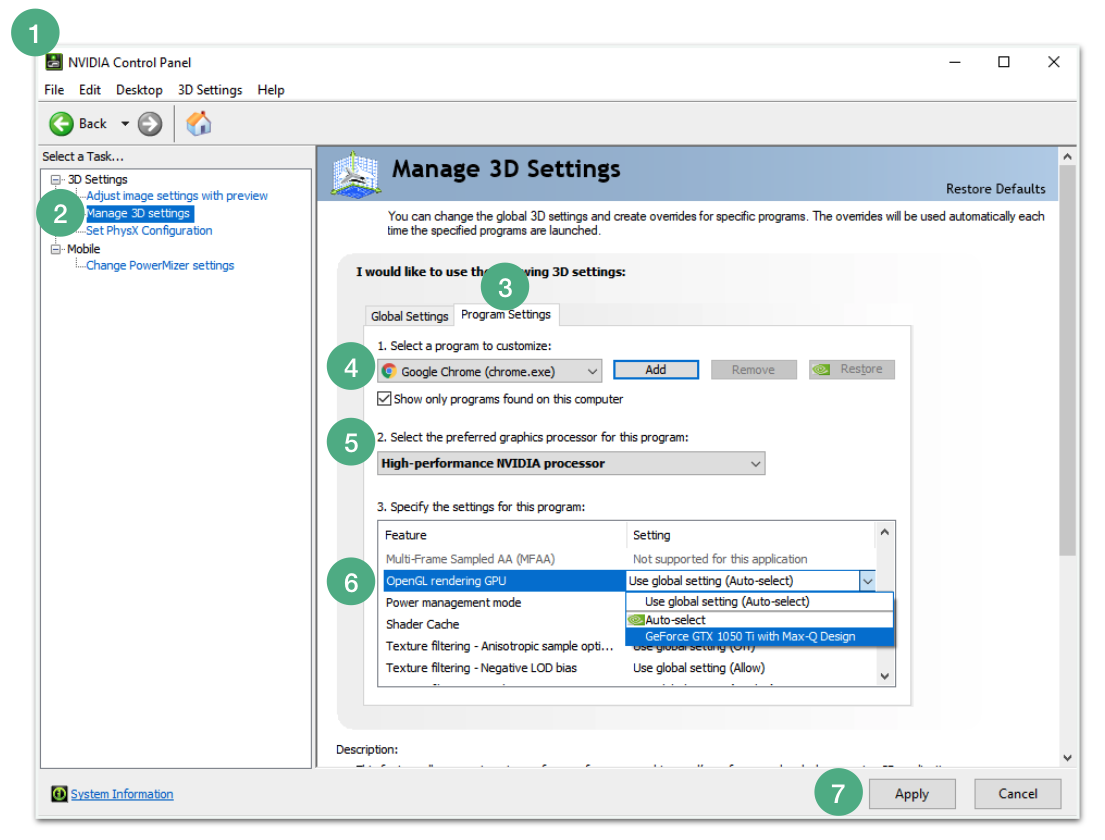
Task: Click the System Information icon
Action: click(x=59, y=794)
